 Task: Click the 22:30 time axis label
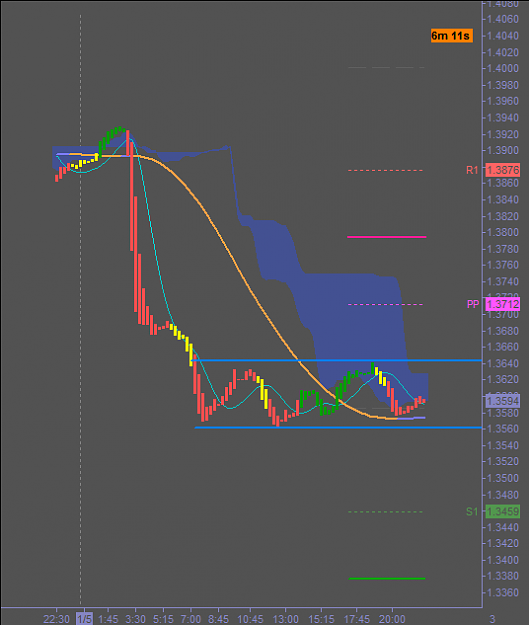coord(56,619)
